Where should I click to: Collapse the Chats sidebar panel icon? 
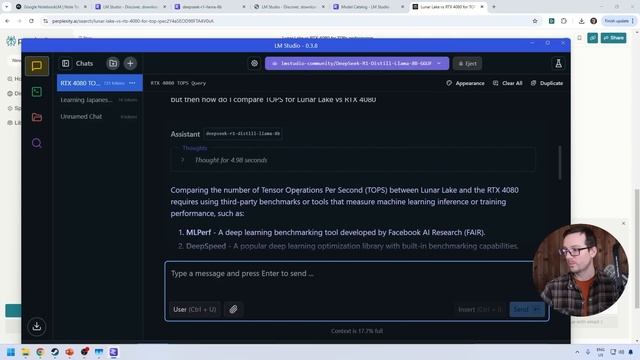(65, 63)
